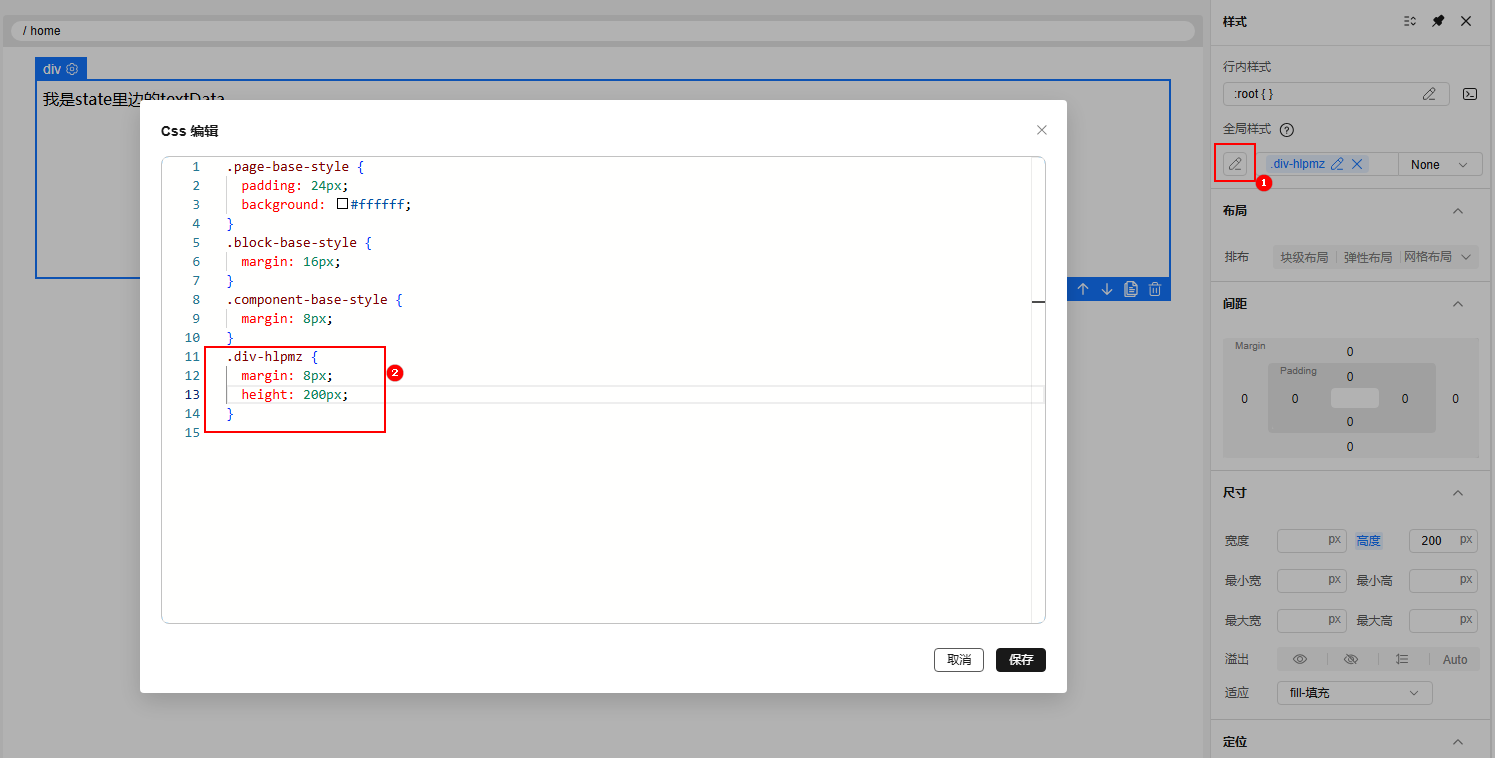Click the global style edit pencil button

pyautogui.click(x=1235, y=164)
